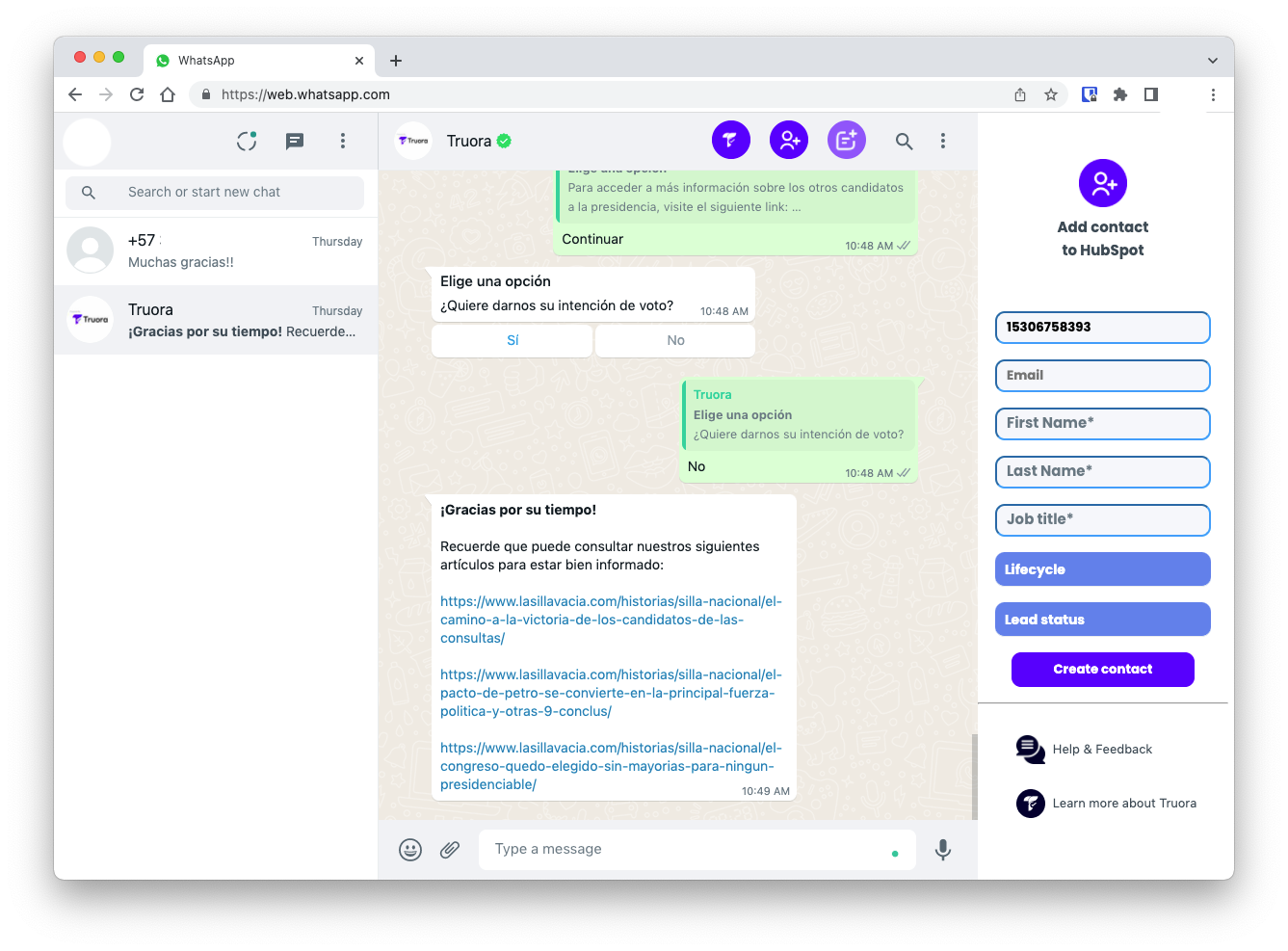Screen dimensions: 1288x951
Task: Open Truora purple logo button in chat header
Action: pos(730,141)
